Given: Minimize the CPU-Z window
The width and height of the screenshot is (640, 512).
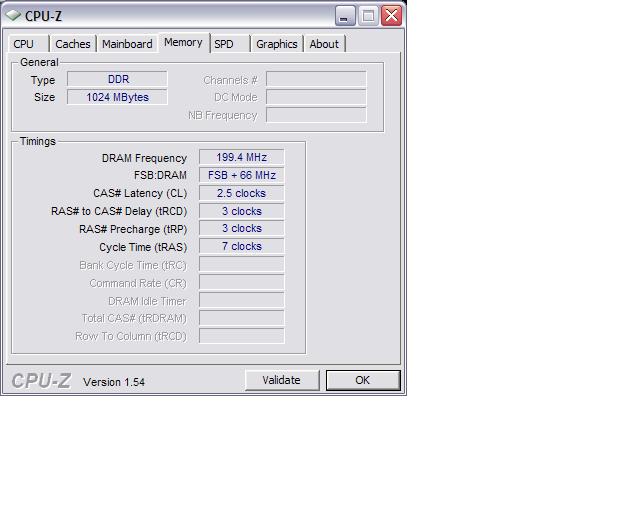Looking at the screenshot, I should (345, 16).
